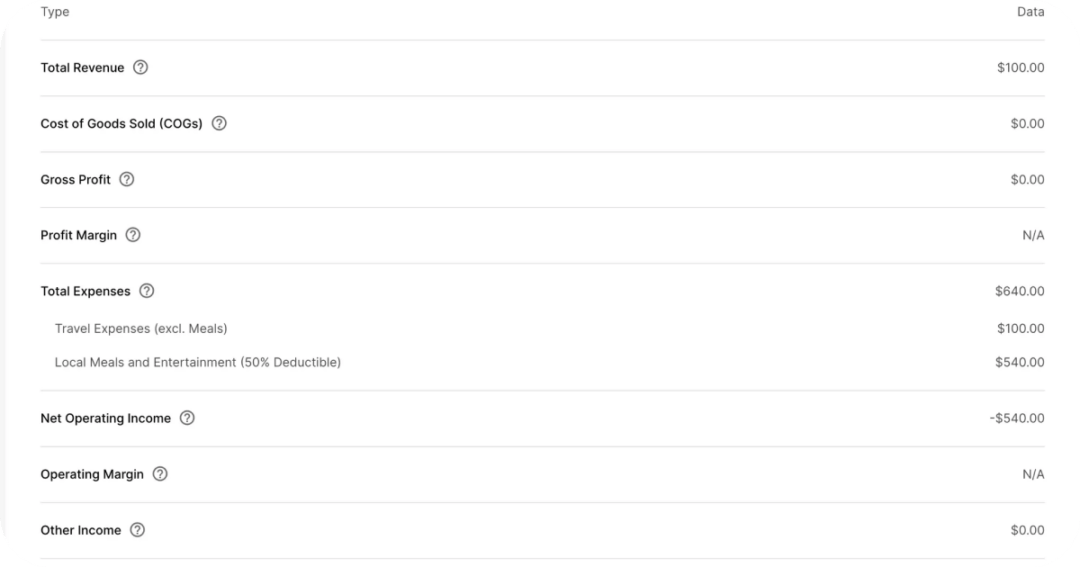1080x567 pixels.
Task: Open the Net Operating Income help icon
Action: coord(187,418)
